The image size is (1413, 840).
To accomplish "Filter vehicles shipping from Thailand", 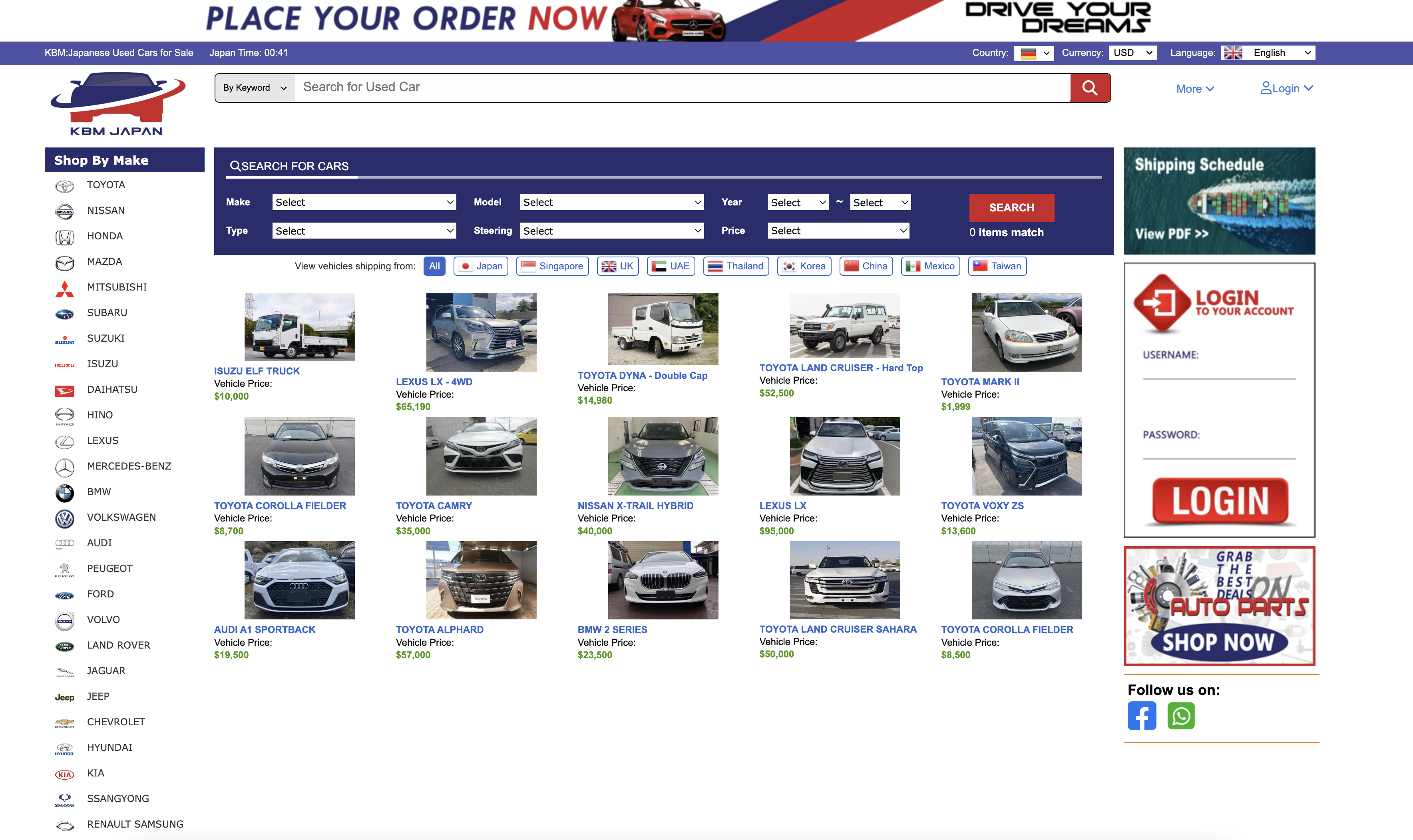I will [736, 266].
